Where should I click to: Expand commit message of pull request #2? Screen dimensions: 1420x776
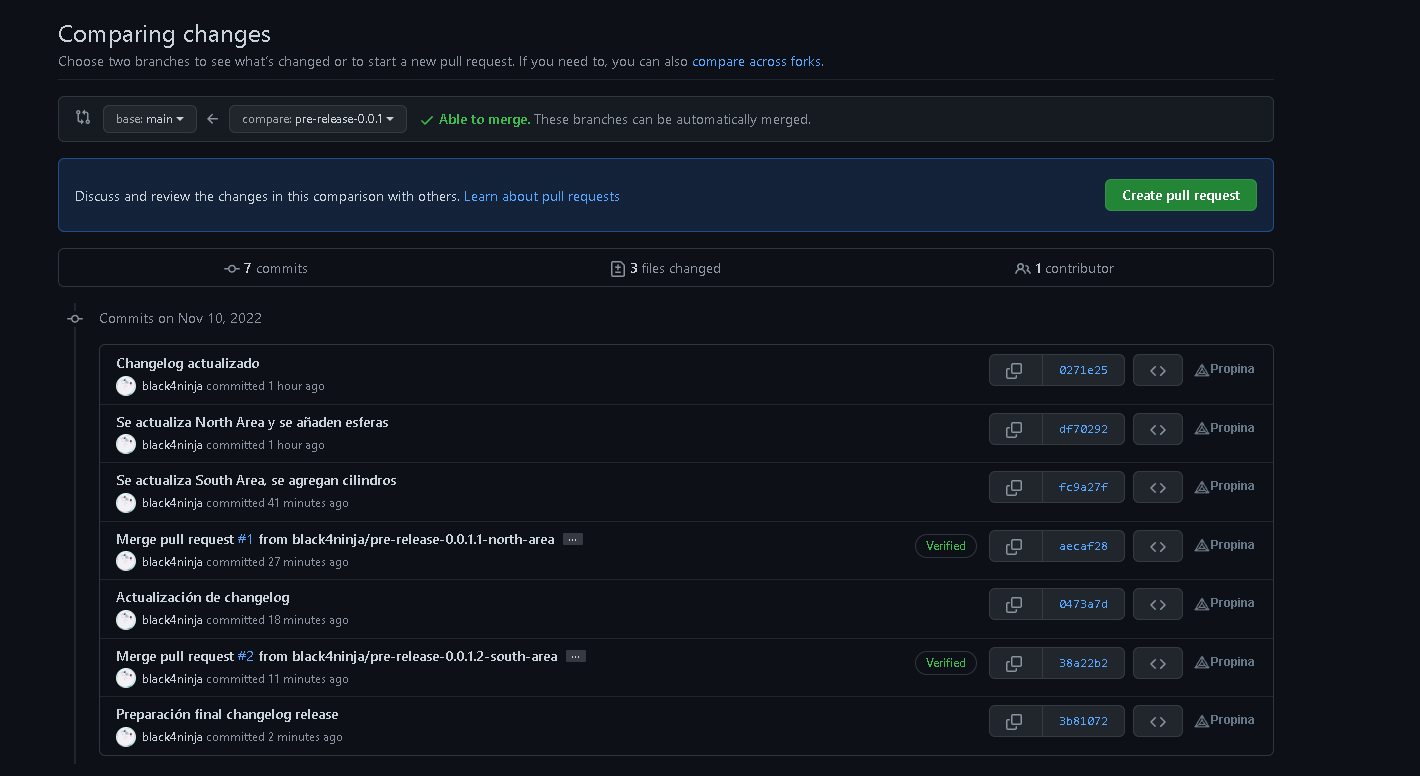tap(575, 656)
